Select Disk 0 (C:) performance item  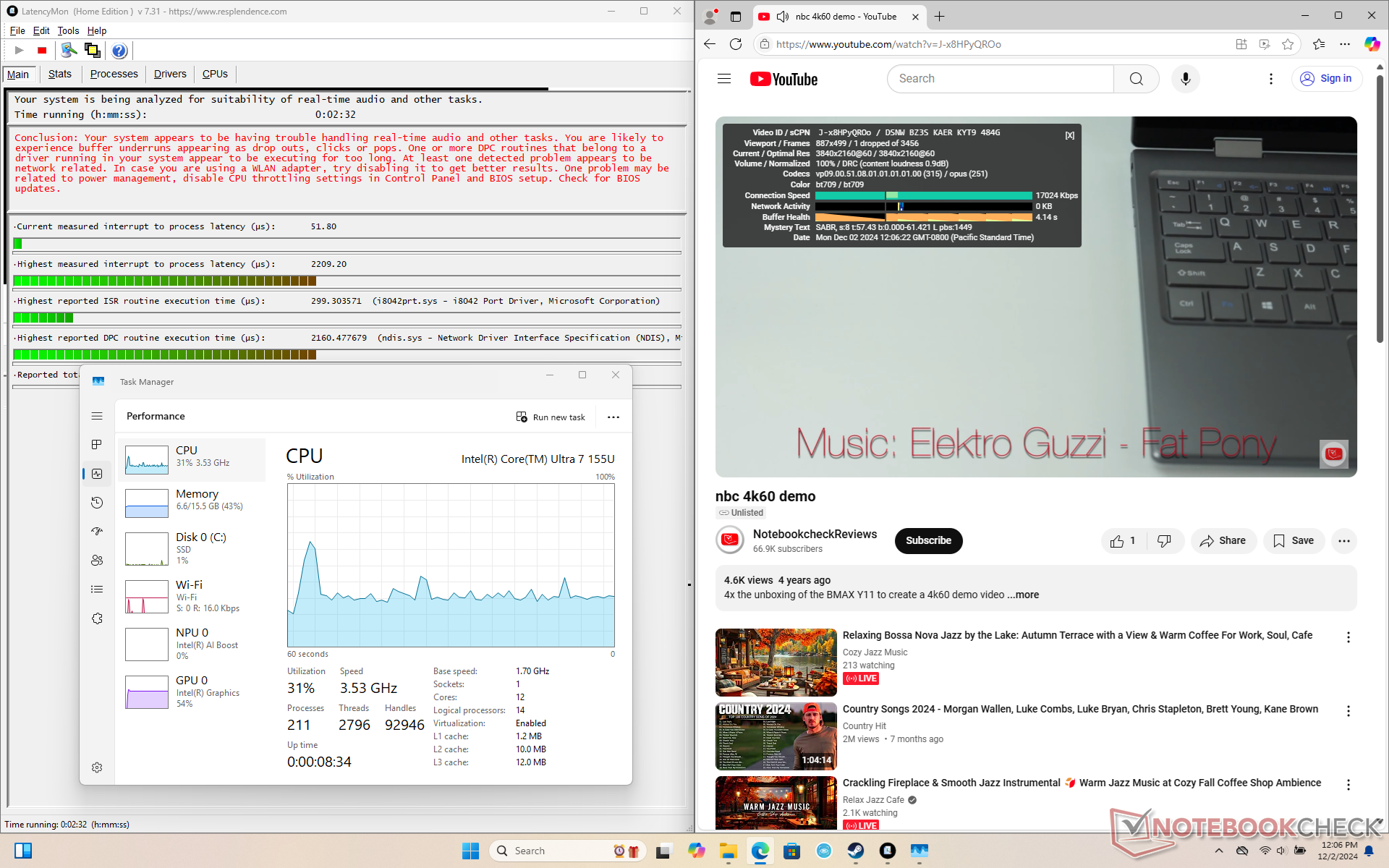click(192, 549)
